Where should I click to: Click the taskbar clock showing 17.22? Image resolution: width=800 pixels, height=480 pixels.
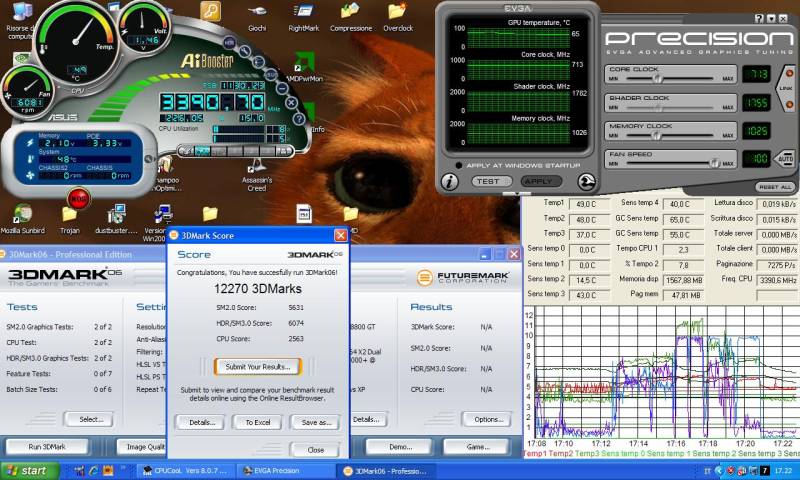point(784,471)
